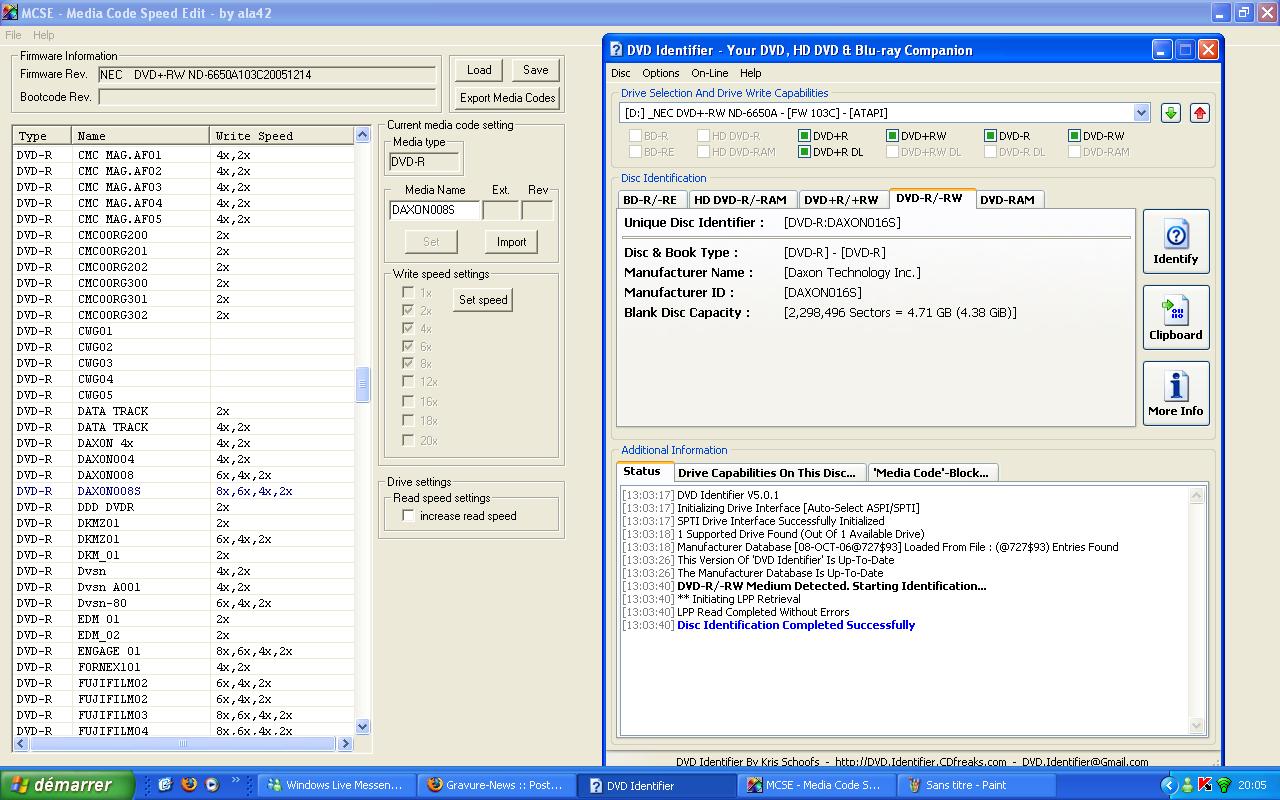1280x800 pixels.
Task: Click the Type column header
Action: (x=43, y=136)
